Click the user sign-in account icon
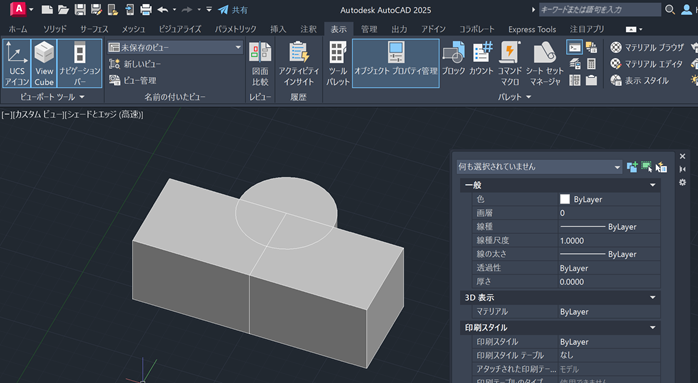This screenshot has width=698, height=383. click(686, 9)
